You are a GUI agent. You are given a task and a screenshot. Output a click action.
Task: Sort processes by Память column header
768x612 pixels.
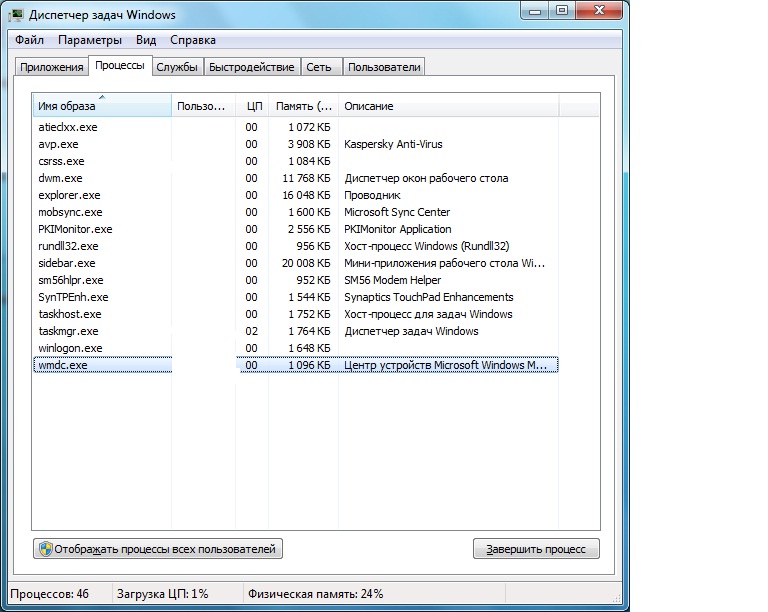303,106
